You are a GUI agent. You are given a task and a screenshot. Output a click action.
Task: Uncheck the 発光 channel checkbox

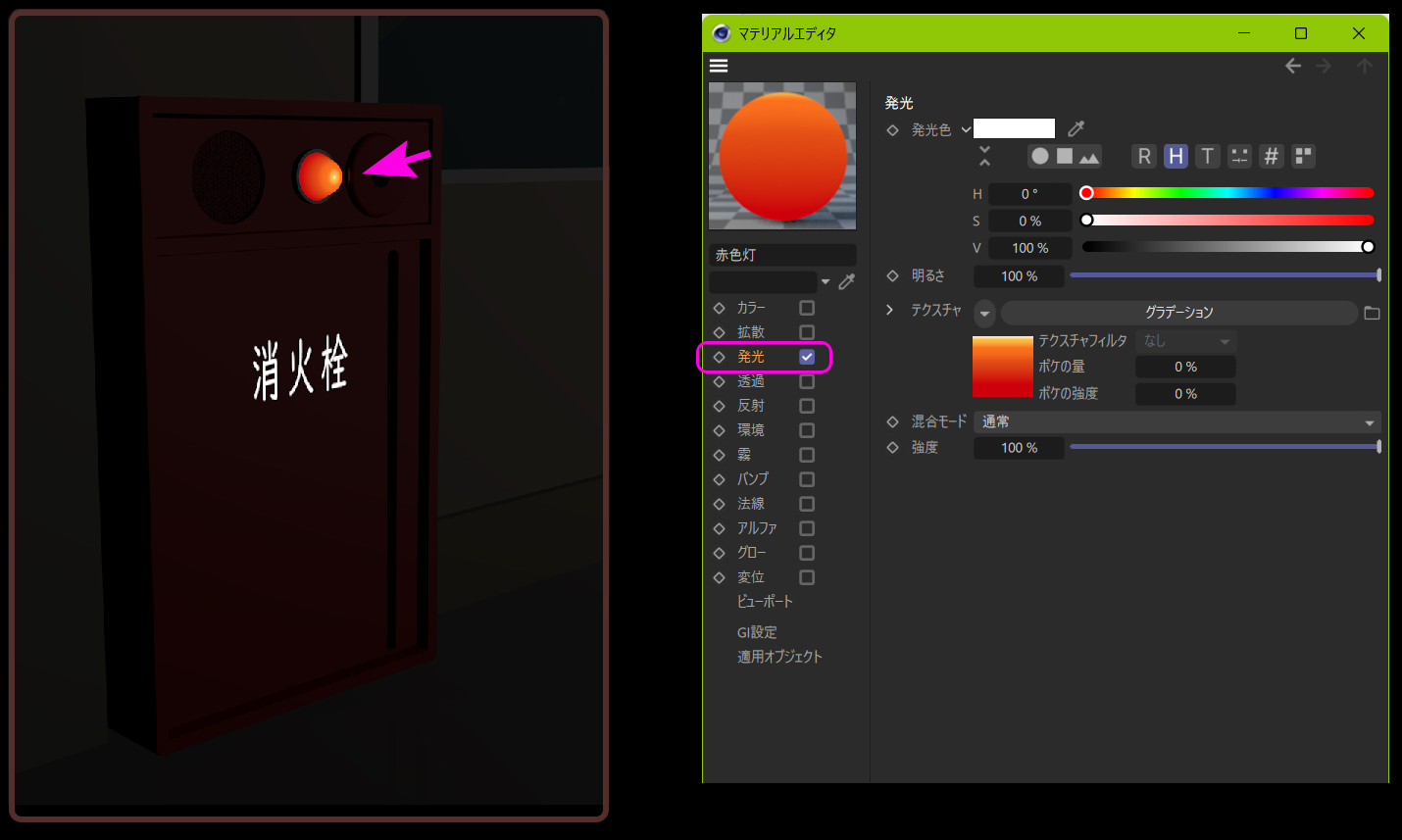pyautogui.click(x=807, y=357)
